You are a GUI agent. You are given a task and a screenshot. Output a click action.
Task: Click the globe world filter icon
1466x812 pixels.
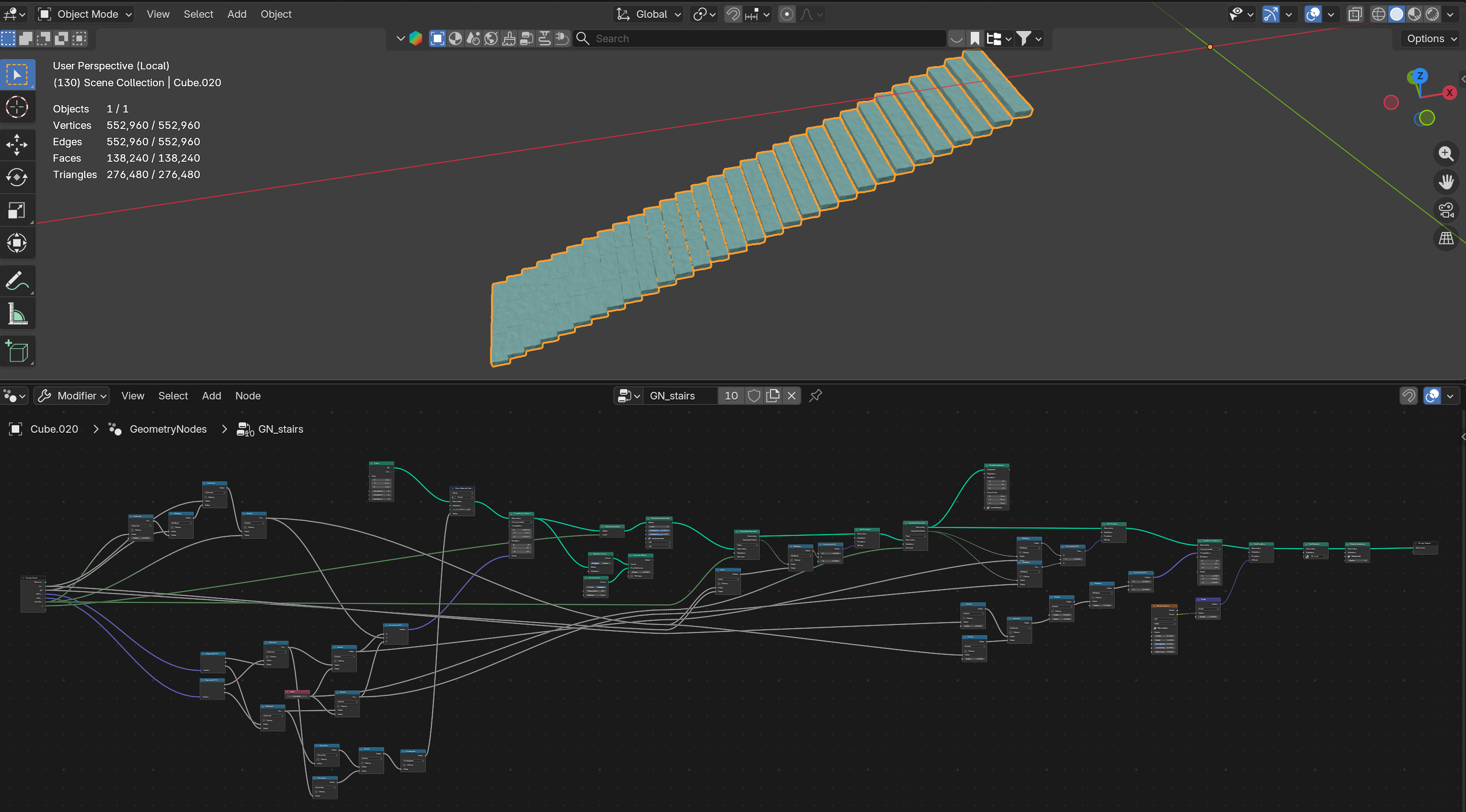click(x=491, y=39)
